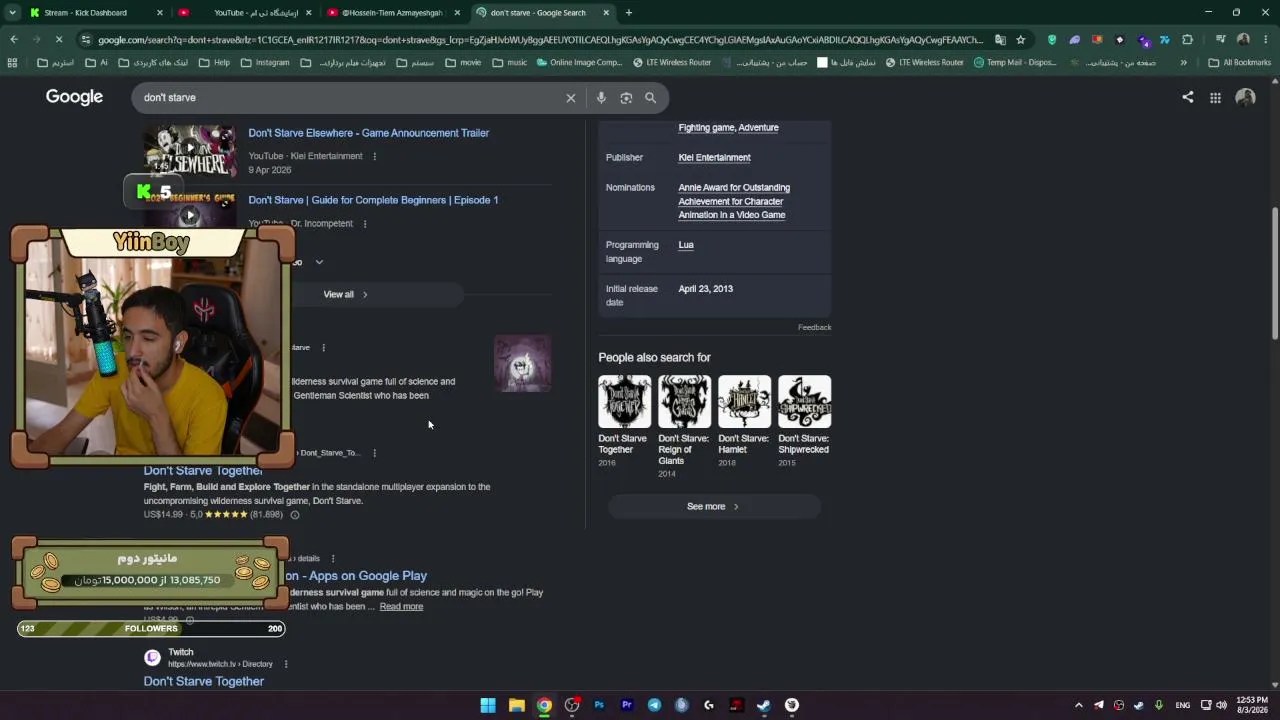The image size is (1280, 720).
Task: Switch to Hossein-Tiem Azmayeshgah tab
Action: (x=393, y=13)
